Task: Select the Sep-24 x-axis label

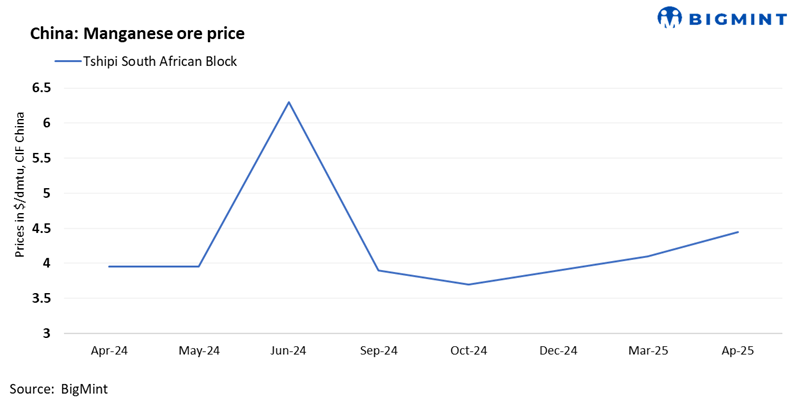Action: coord(379,351)
